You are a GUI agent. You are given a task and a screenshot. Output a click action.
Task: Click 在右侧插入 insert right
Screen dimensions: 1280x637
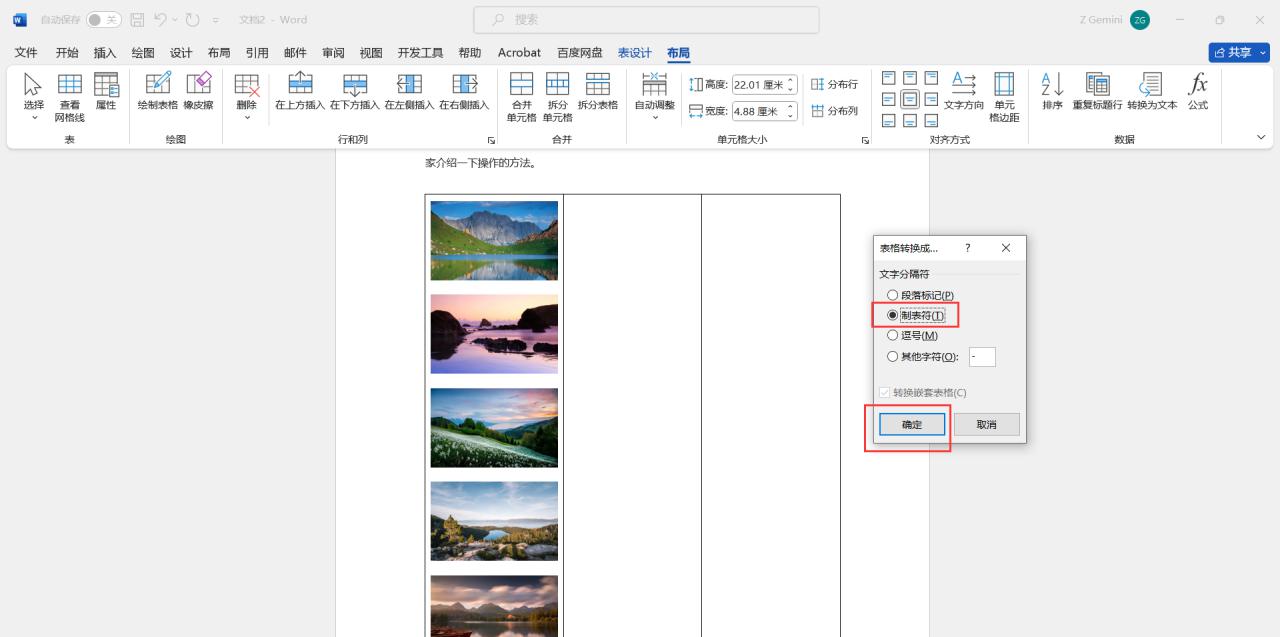(464, 92)
